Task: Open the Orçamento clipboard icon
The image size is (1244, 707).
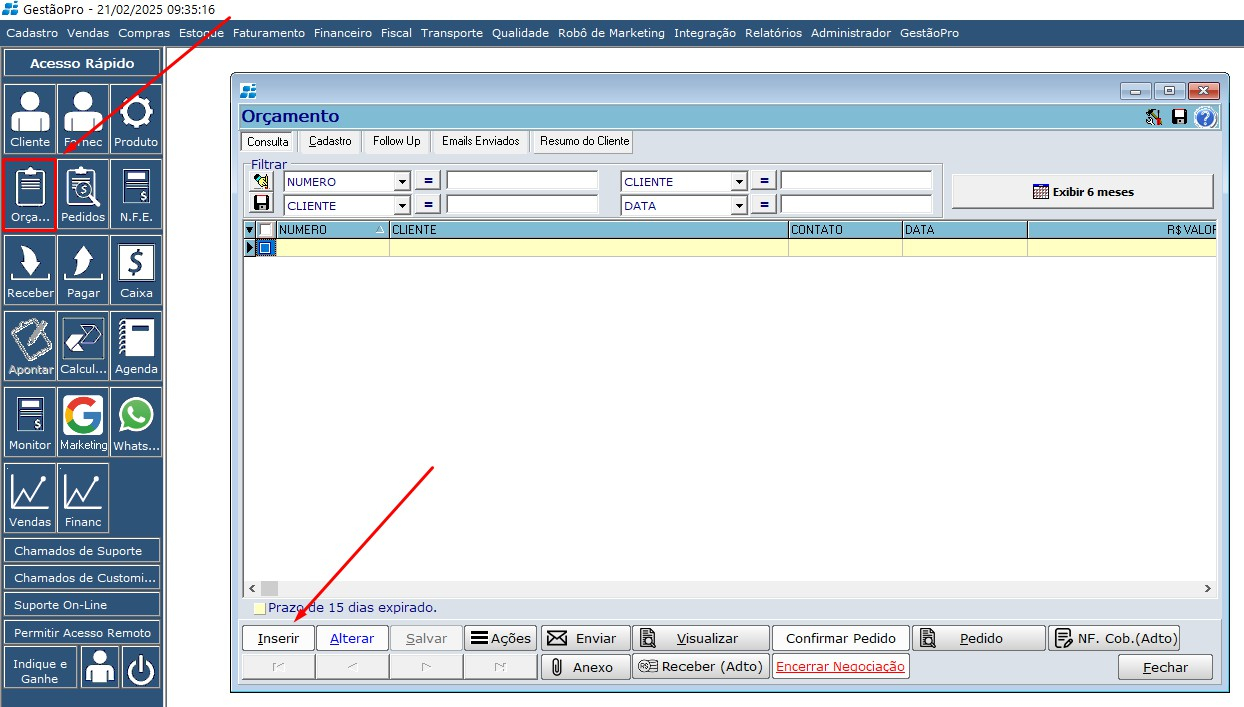Action: click(30, 194)
